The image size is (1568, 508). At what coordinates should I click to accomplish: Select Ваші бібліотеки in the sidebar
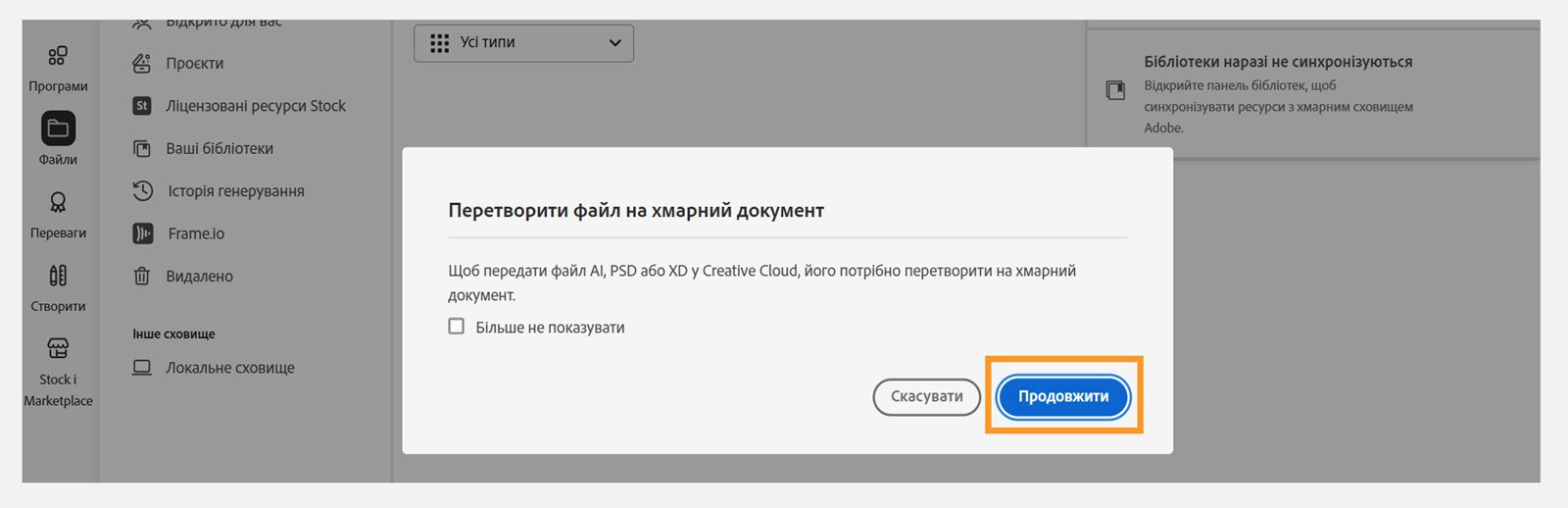coord(220,149)
